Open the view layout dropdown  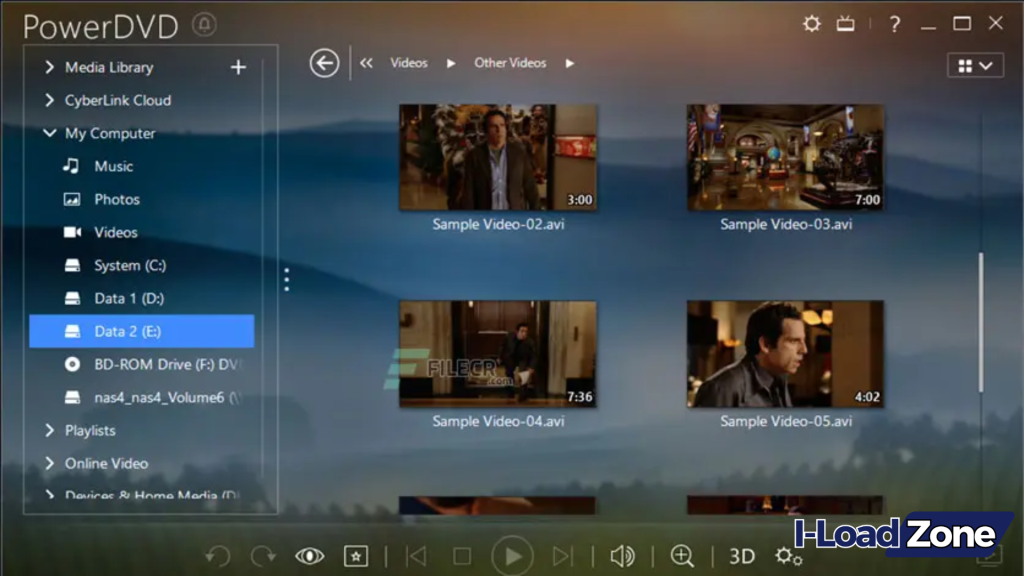[x=975, y=65]
